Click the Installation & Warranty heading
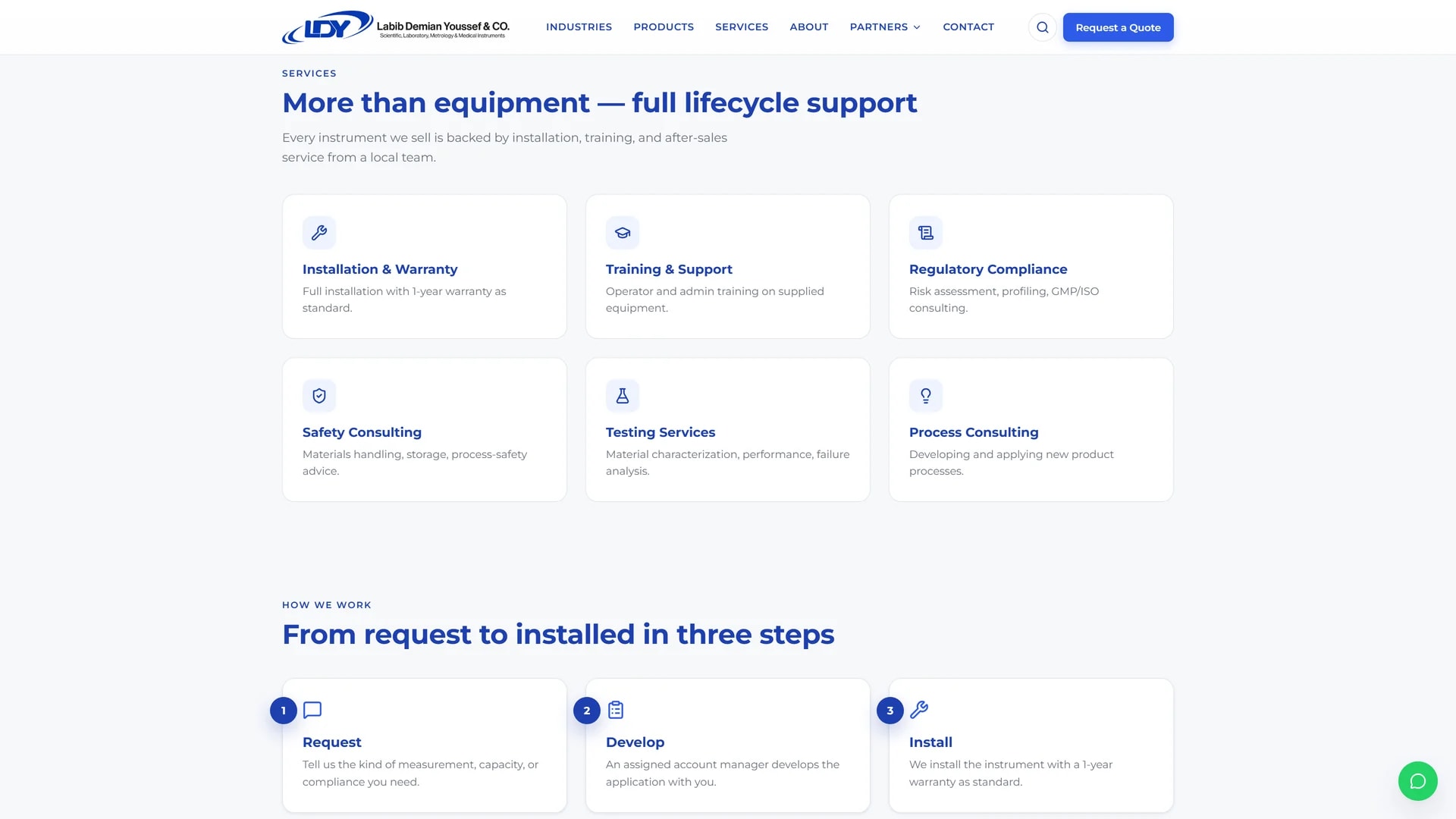Screen dimensions: 1456x819 [380, 269]
